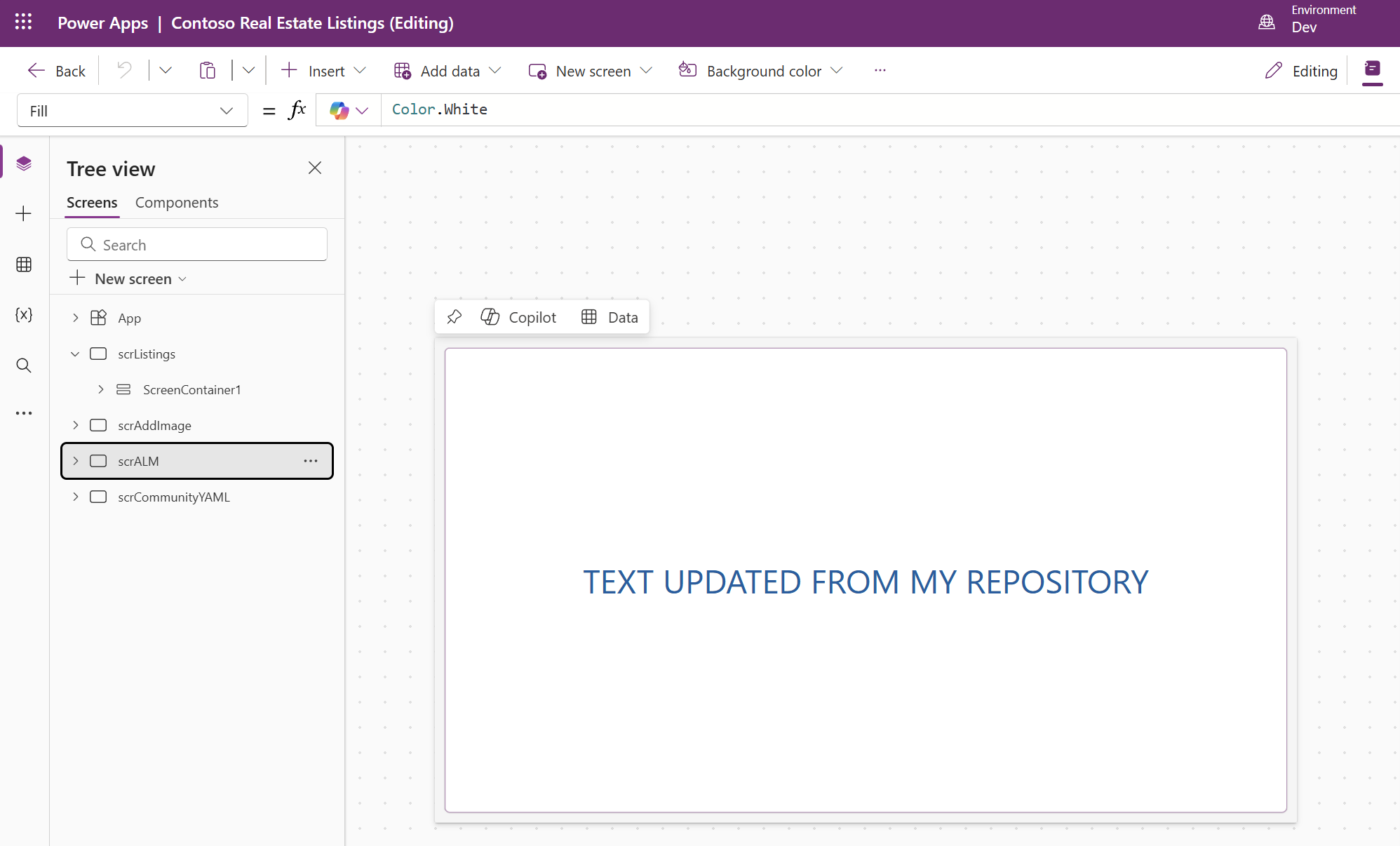
Task: Click the Data button above canvas
Action: click(610, 317)
